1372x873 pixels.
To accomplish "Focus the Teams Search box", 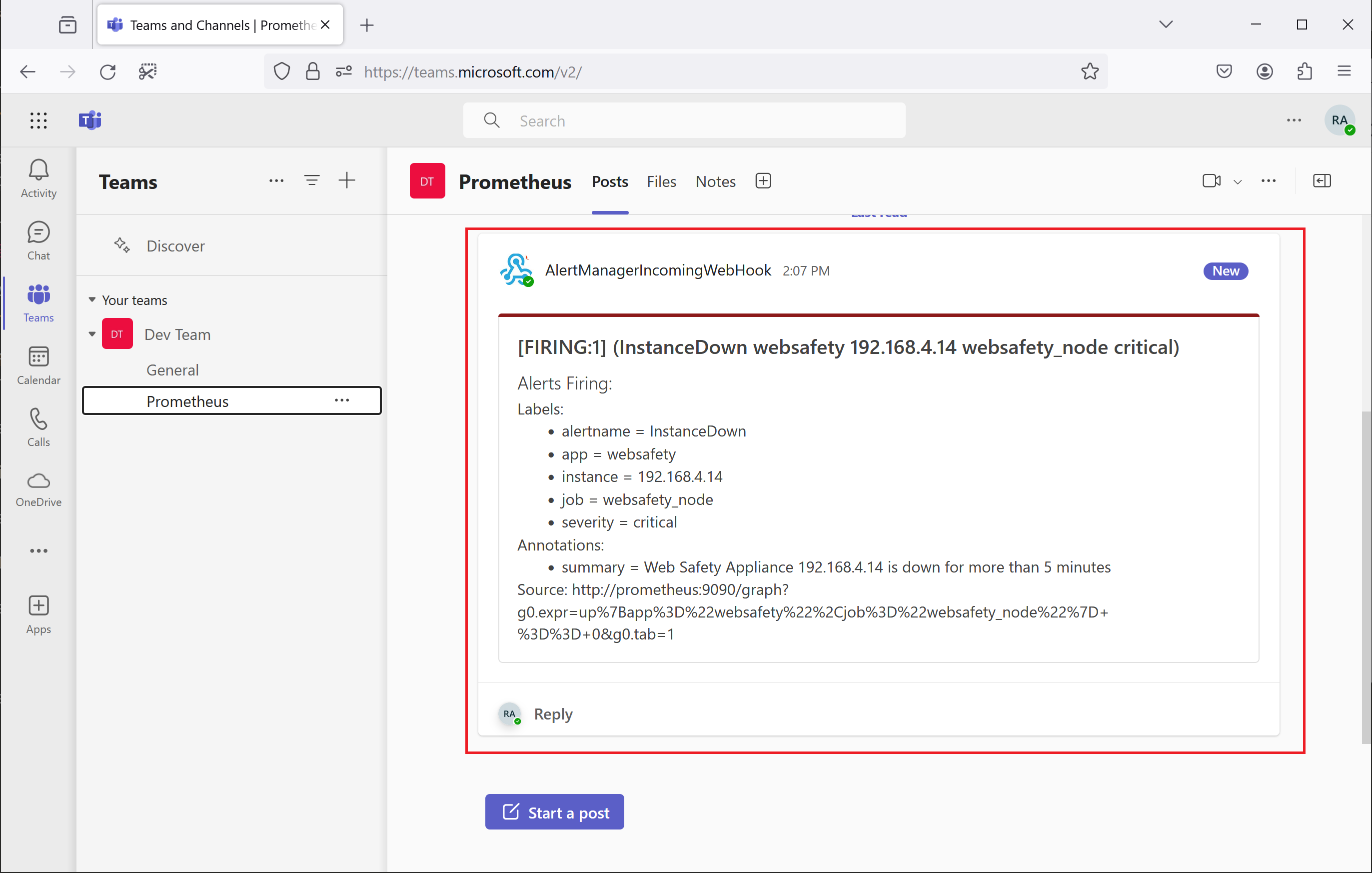I will 684,120.
